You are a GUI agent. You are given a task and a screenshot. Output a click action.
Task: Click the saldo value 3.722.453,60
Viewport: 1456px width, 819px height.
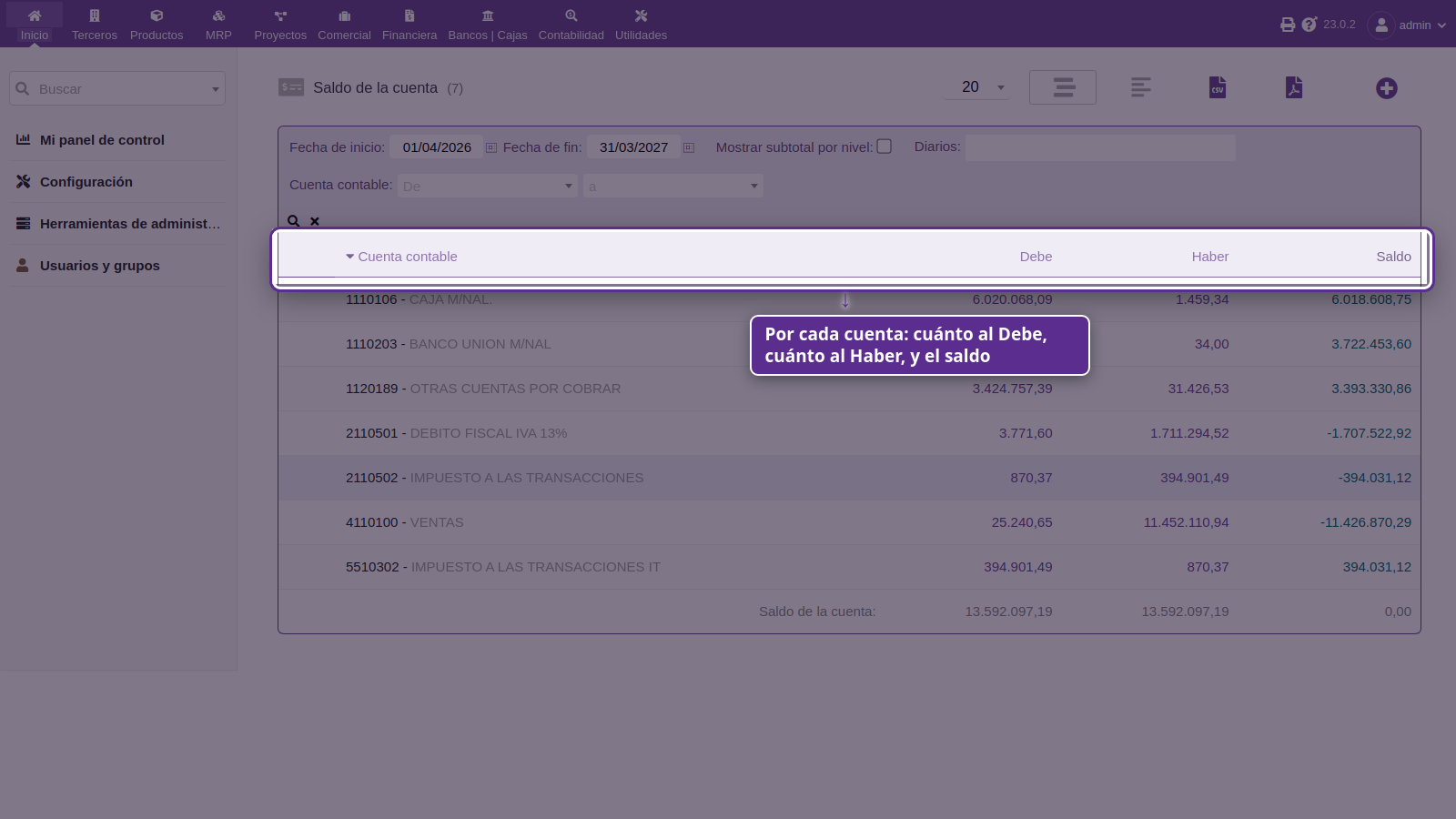1371,344
